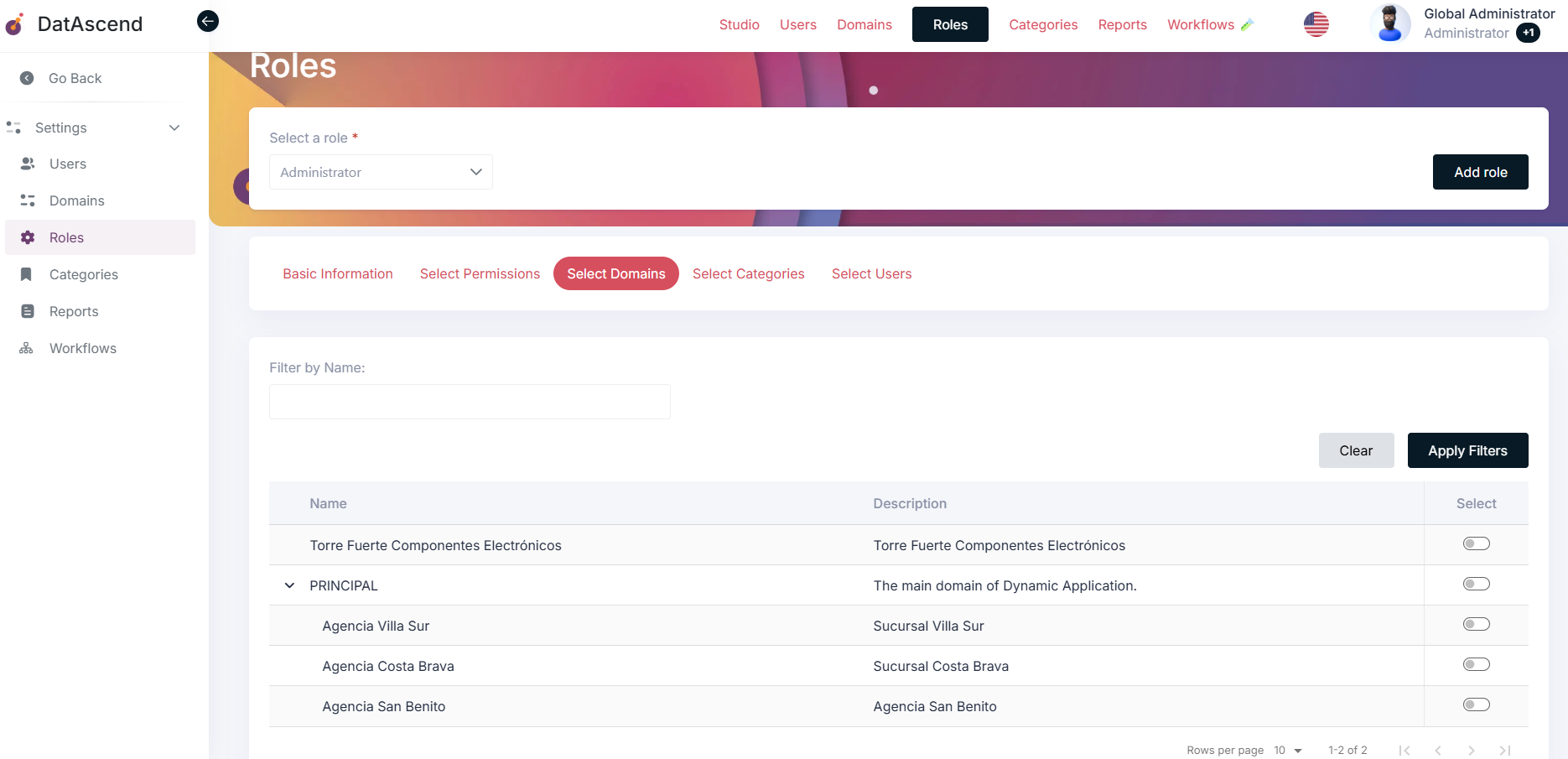Click the Categories bookmark icon in sidebar
1568x759 pixels.
coord(27,274)
